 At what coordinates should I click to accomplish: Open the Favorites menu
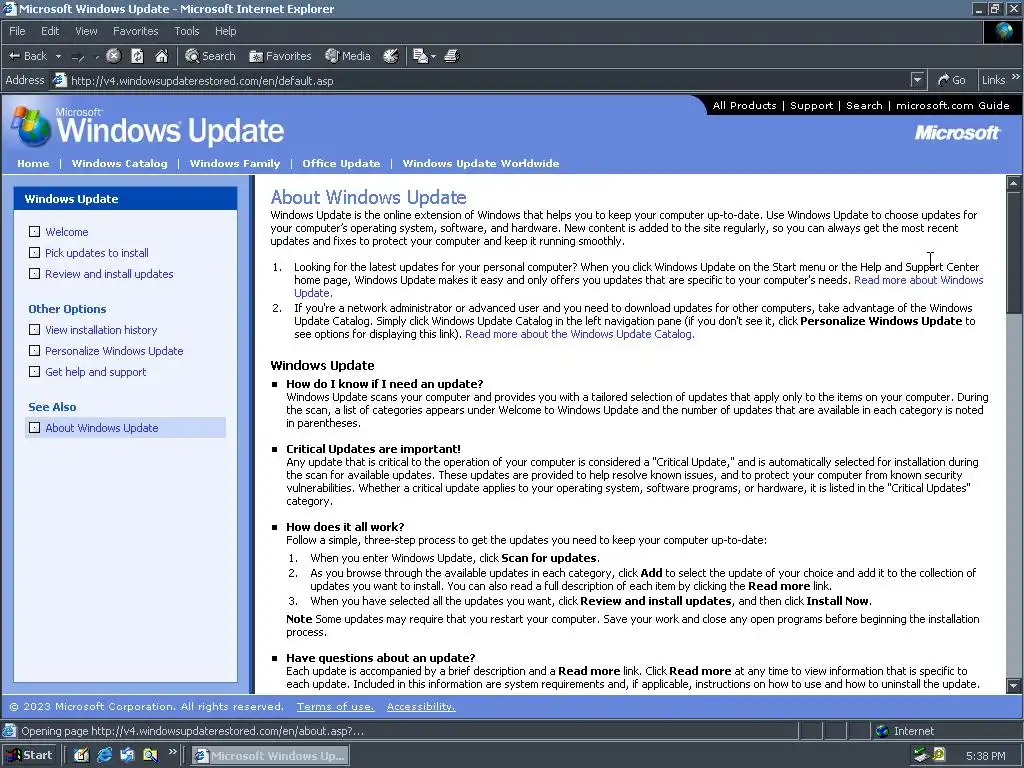[135, 31]
